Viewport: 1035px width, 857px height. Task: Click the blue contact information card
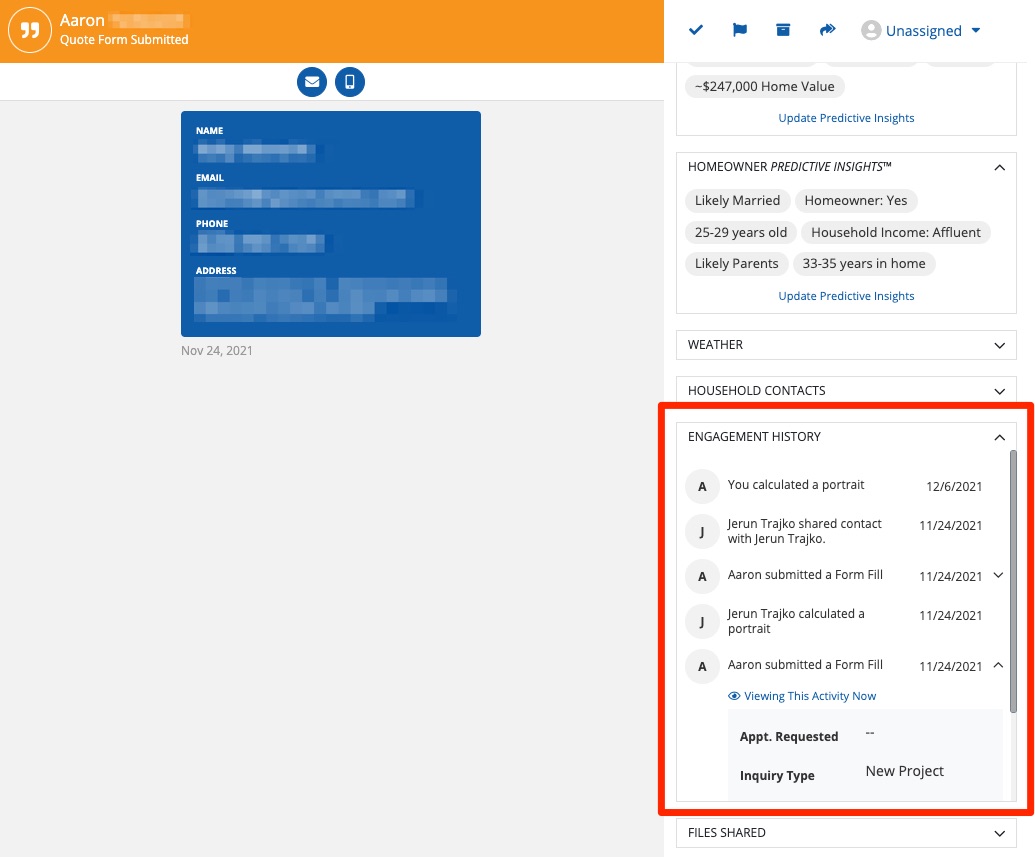coord(330,223)
